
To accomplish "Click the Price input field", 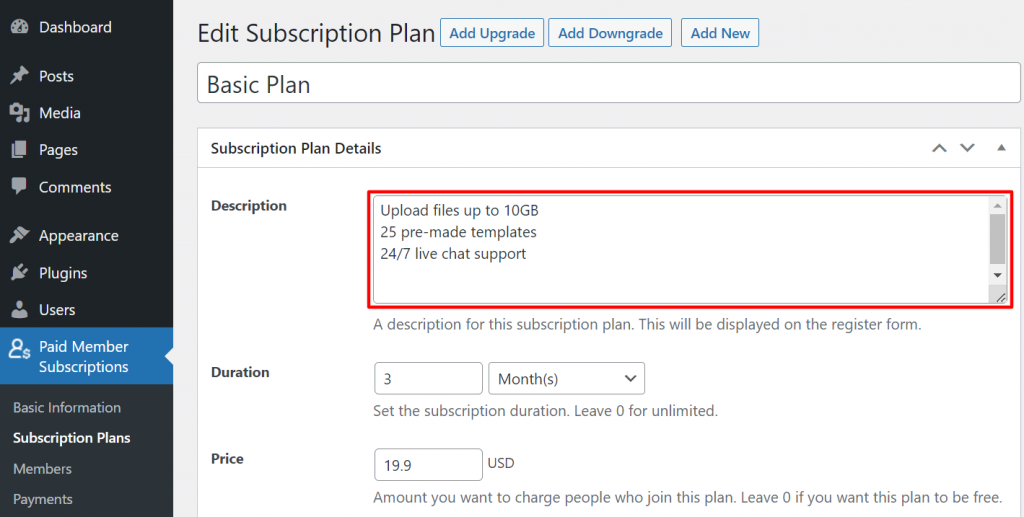I will 428,464.
